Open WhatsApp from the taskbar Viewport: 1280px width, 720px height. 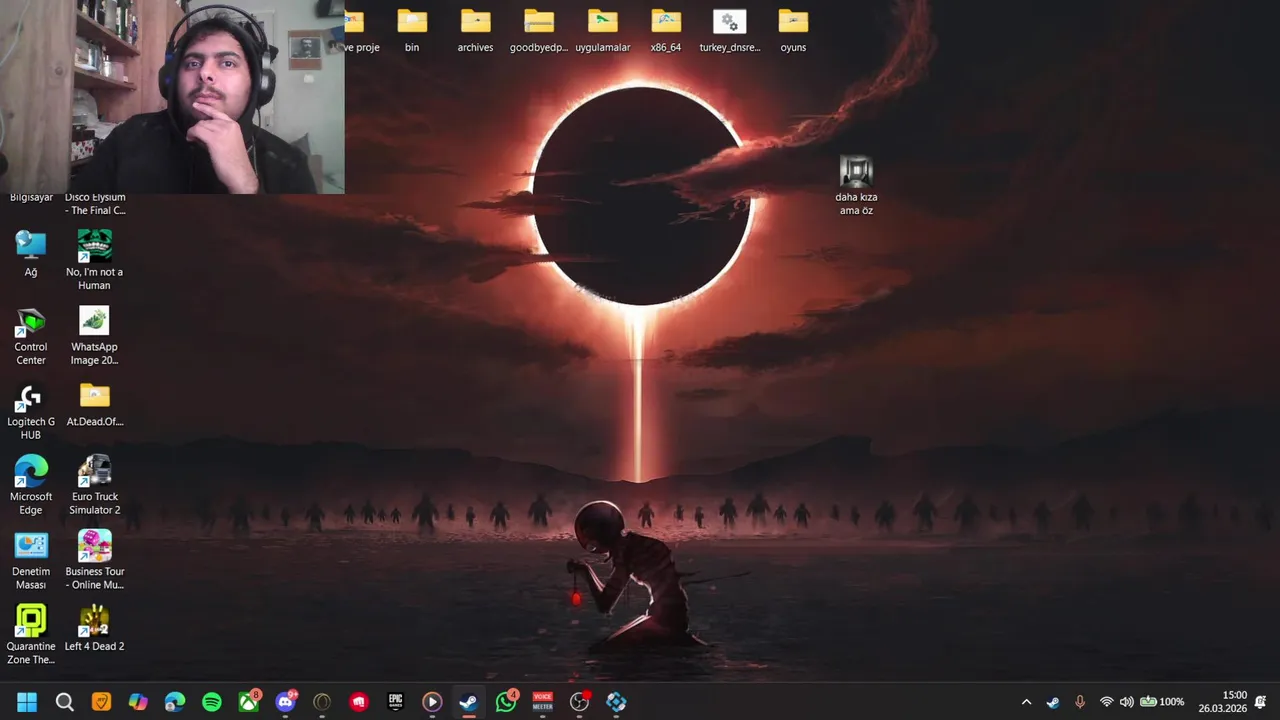[506, 702]
